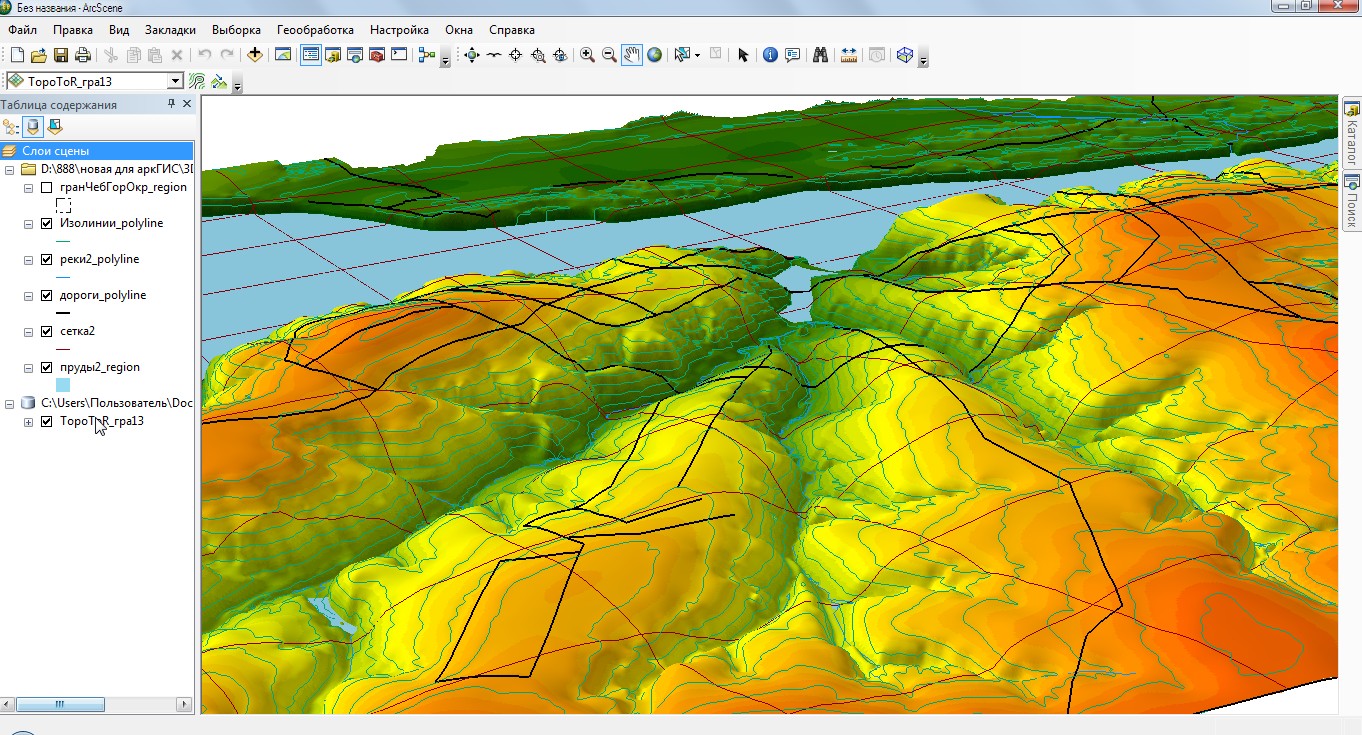Open the TopoToR_гра13 layer dropdown
The image size is (1362, 735).
coord(176,81)
